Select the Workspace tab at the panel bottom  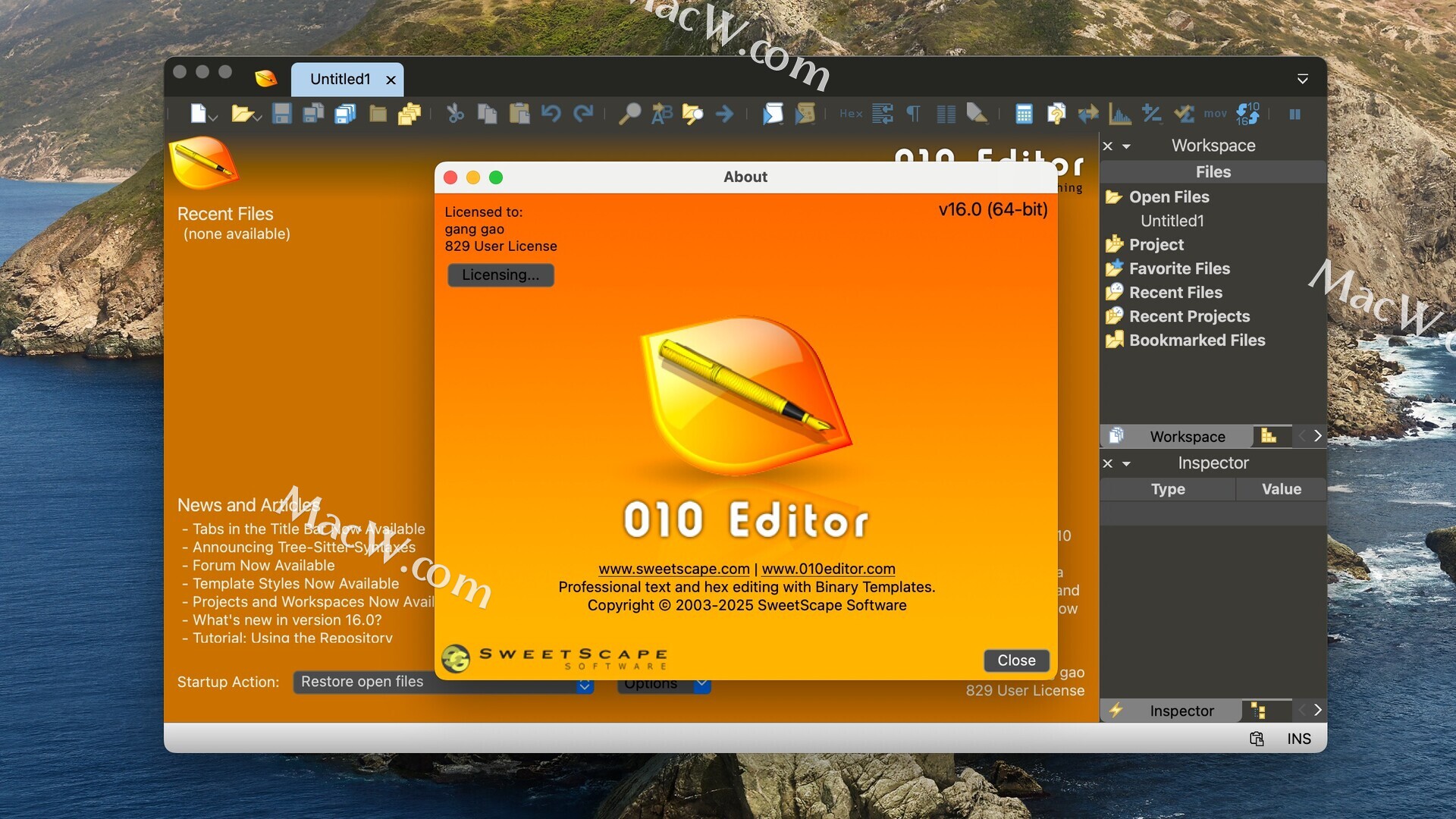[x=1176, y=436]
